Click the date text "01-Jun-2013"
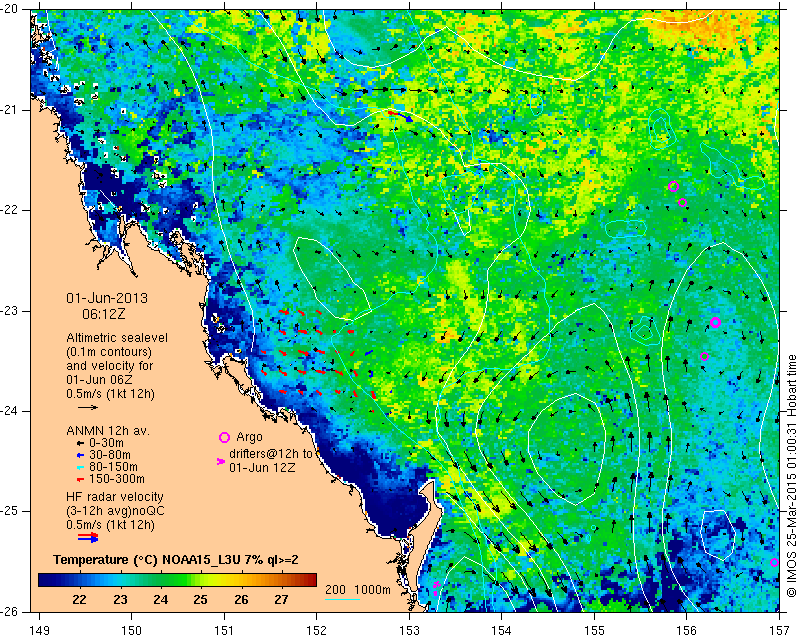This screenshot has width=800, height=640. tap(107, 298)
